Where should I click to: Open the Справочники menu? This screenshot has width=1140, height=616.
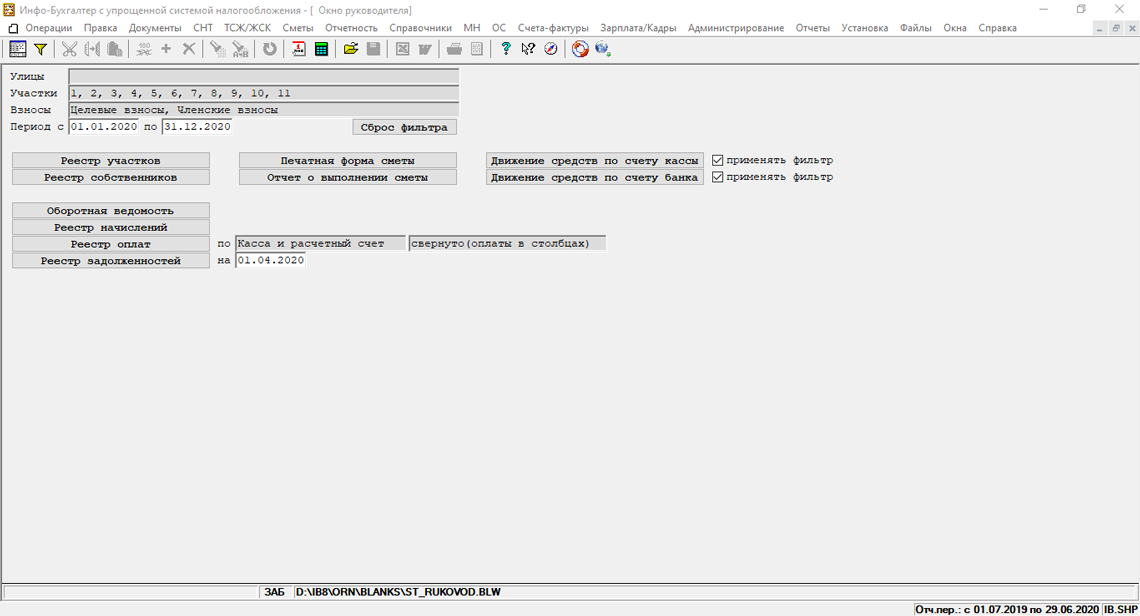(x=420, y=28)
